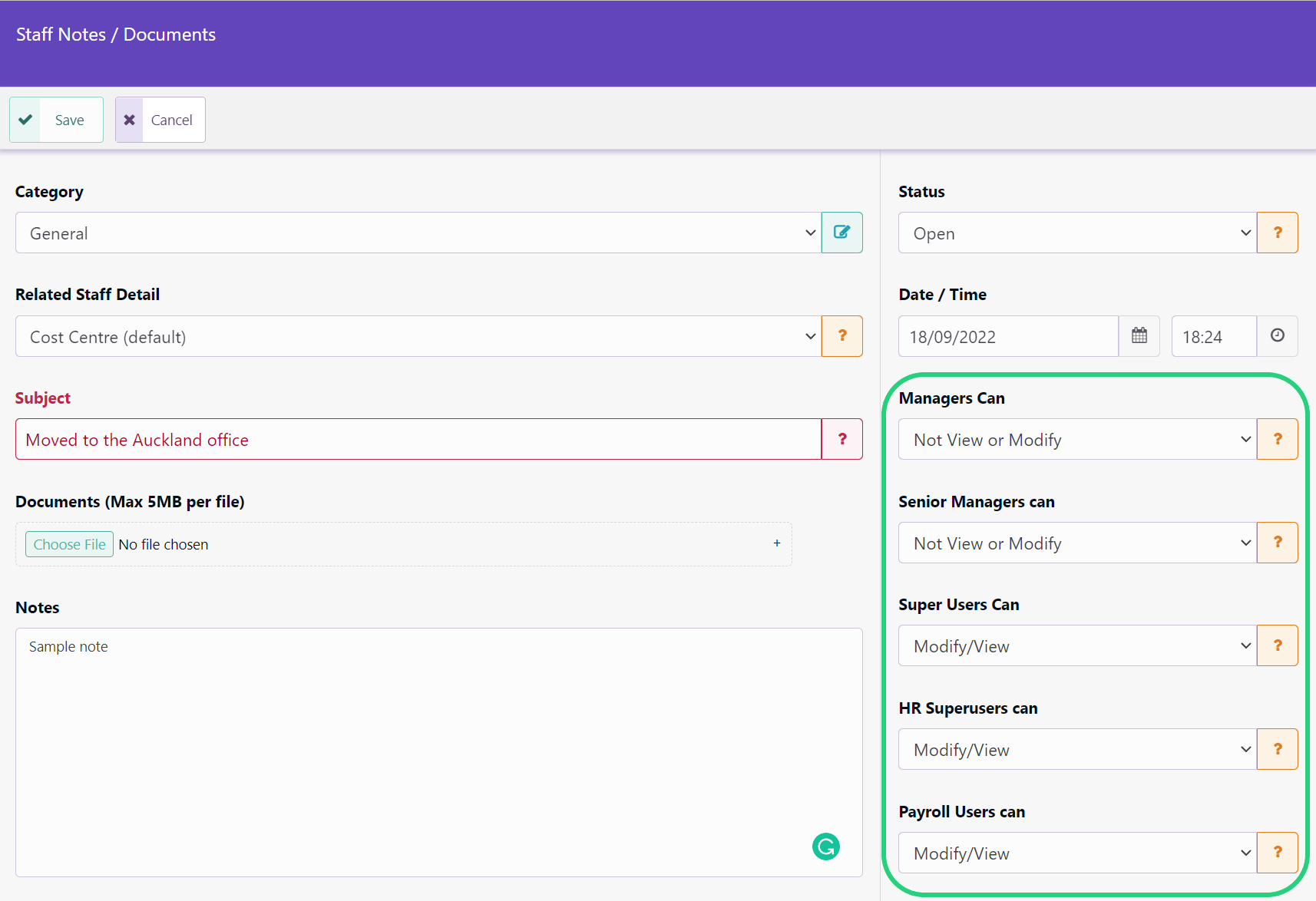Click the help icon beside Subject field
The image size is (1316, 901).
pos(842,439)
